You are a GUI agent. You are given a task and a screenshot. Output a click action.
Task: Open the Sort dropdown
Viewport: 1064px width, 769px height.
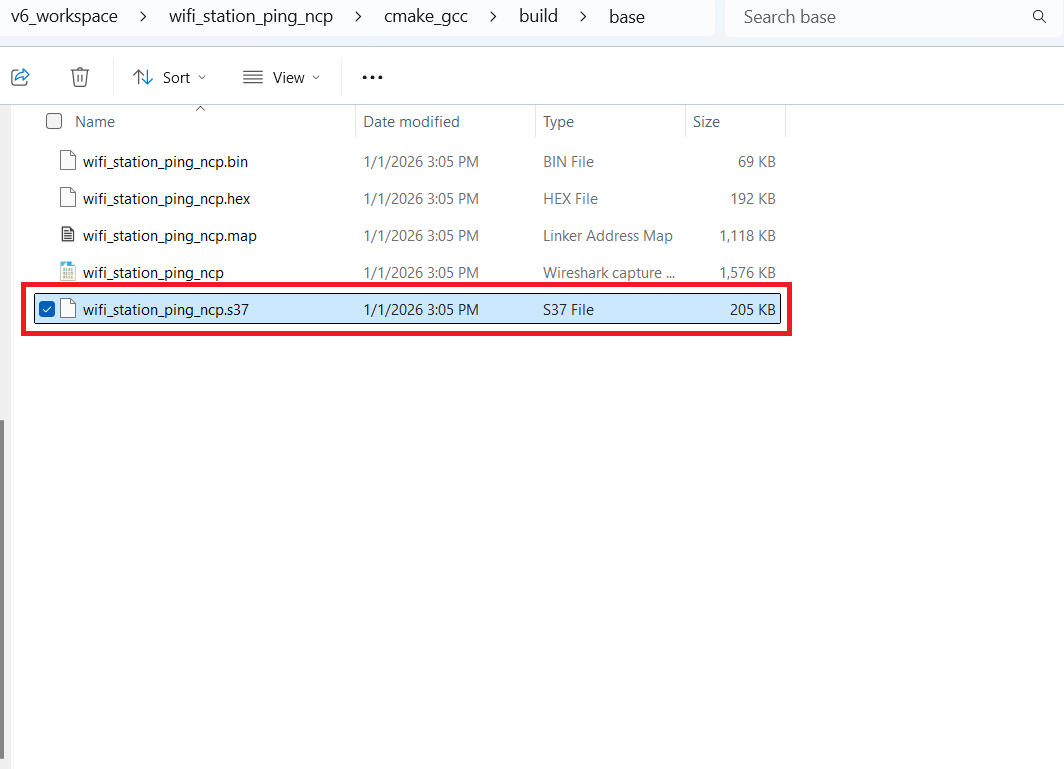(x=170, y=77)
